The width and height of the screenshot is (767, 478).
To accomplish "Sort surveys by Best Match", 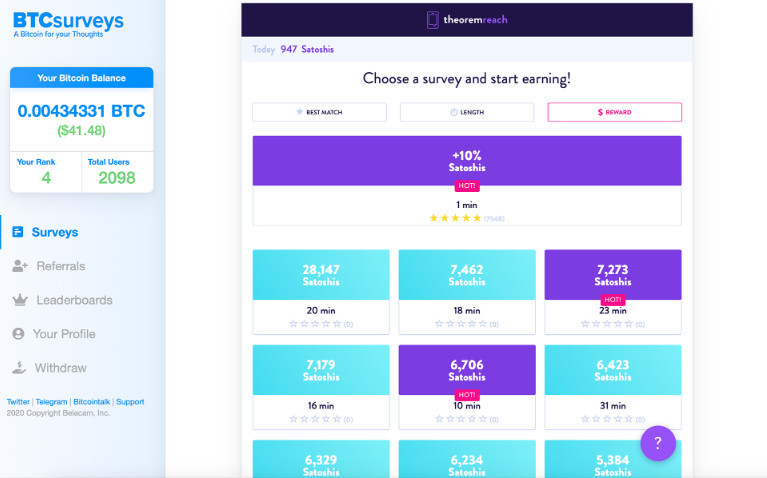I will point(319,112).
